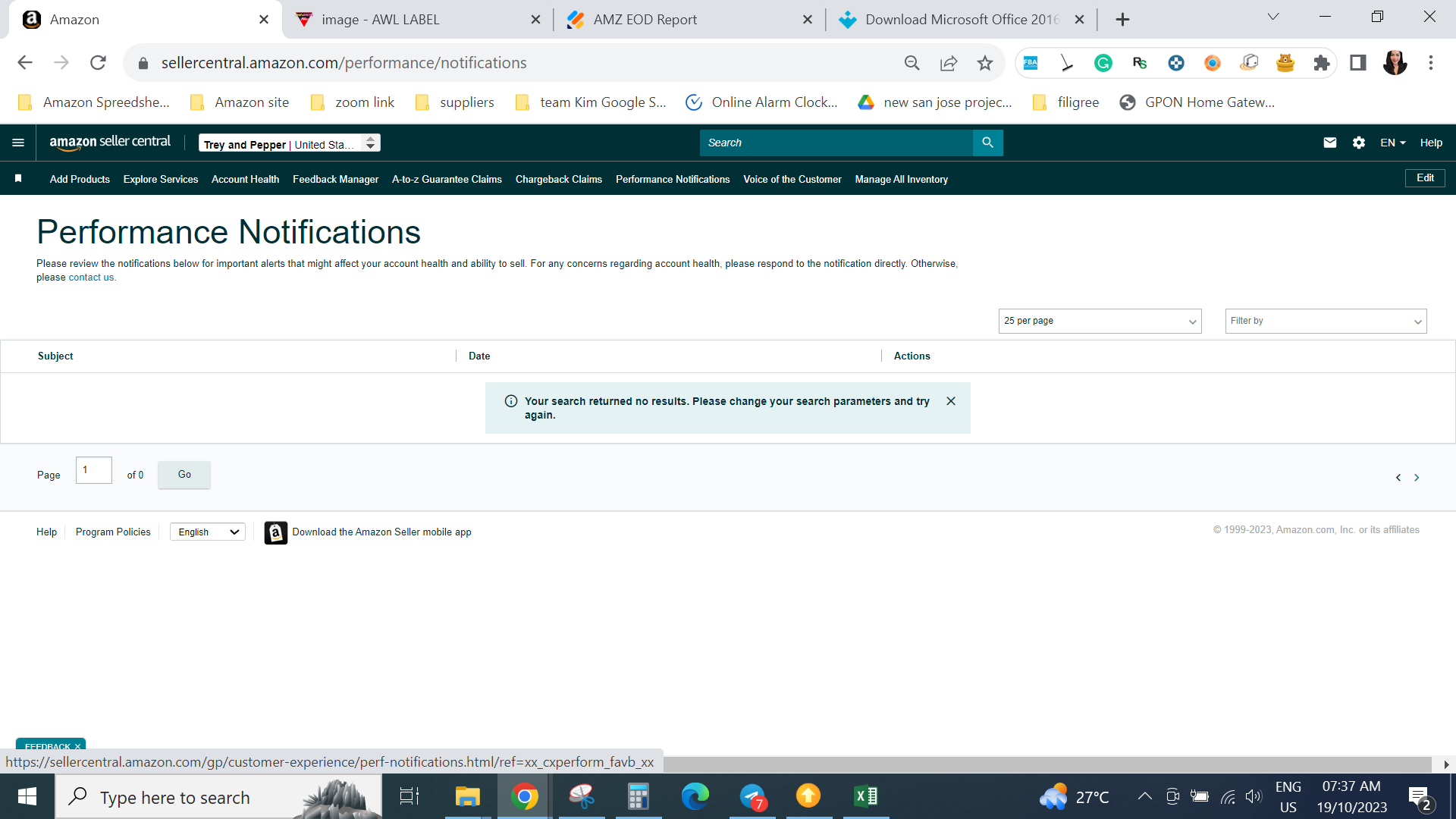Image resolution: width=1456 pixels, height=819 pixels.
Task: Open Windows Start menu
Action: (x=27, y=796)
